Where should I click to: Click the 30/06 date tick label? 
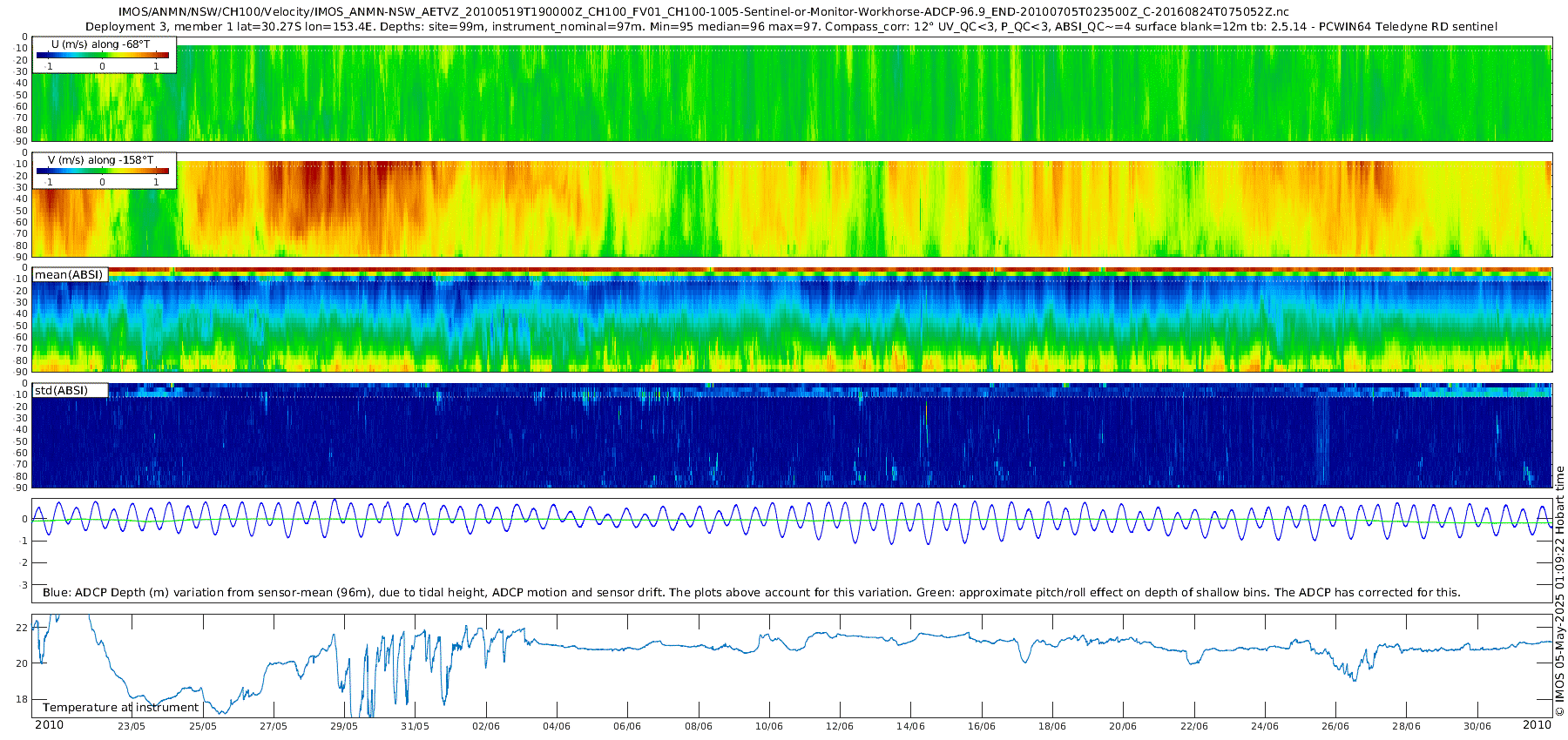[1477, 726]
